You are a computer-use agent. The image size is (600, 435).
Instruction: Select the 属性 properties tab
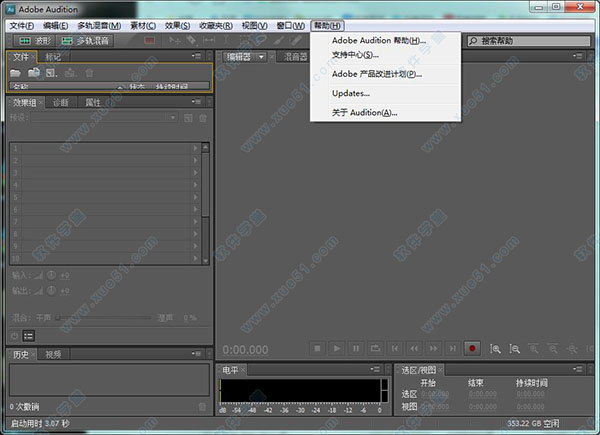(93, 102)
